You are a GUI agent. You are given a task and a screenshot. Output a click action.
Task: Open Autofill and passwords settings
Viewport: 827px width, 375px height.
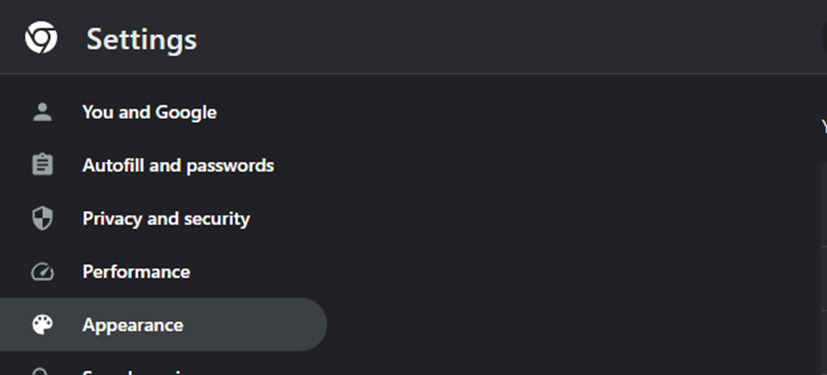[178, 165]
